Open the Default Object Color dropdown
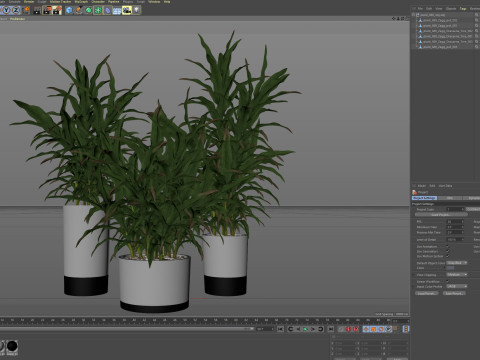Screen dimensions: 480x360 click(x=457, y=263)
